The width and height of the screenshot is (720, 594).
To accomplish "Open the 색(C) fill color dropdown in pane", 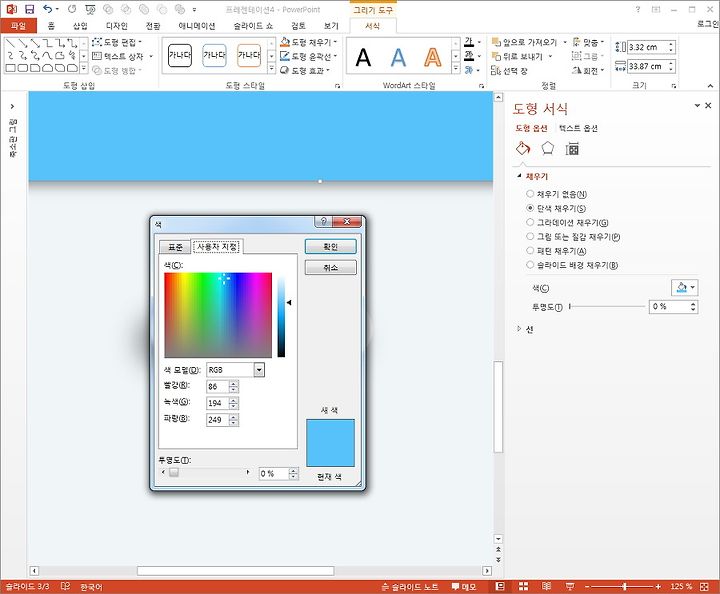I will click(x=685, y=288).
